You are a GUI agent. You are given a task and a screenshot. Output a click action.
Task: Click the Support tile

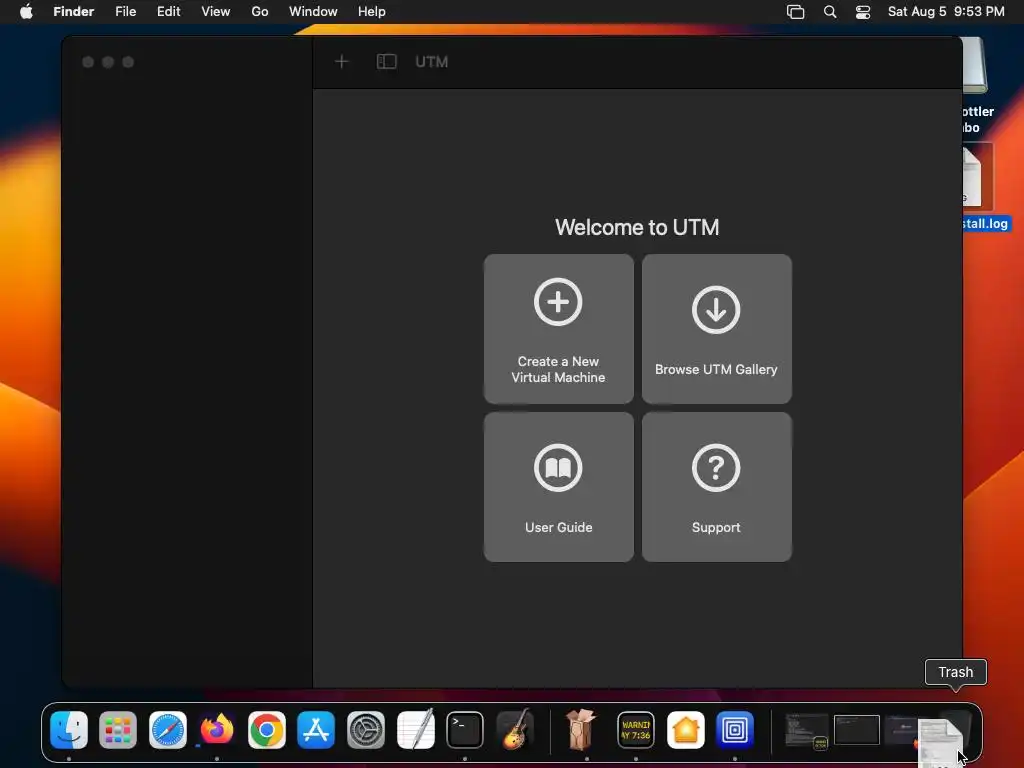pyautogui.click(x=716, y=487)
